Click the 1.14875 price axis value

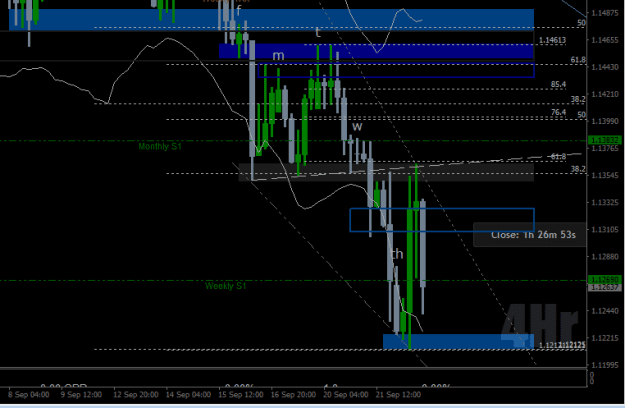[x=605, y=13]
